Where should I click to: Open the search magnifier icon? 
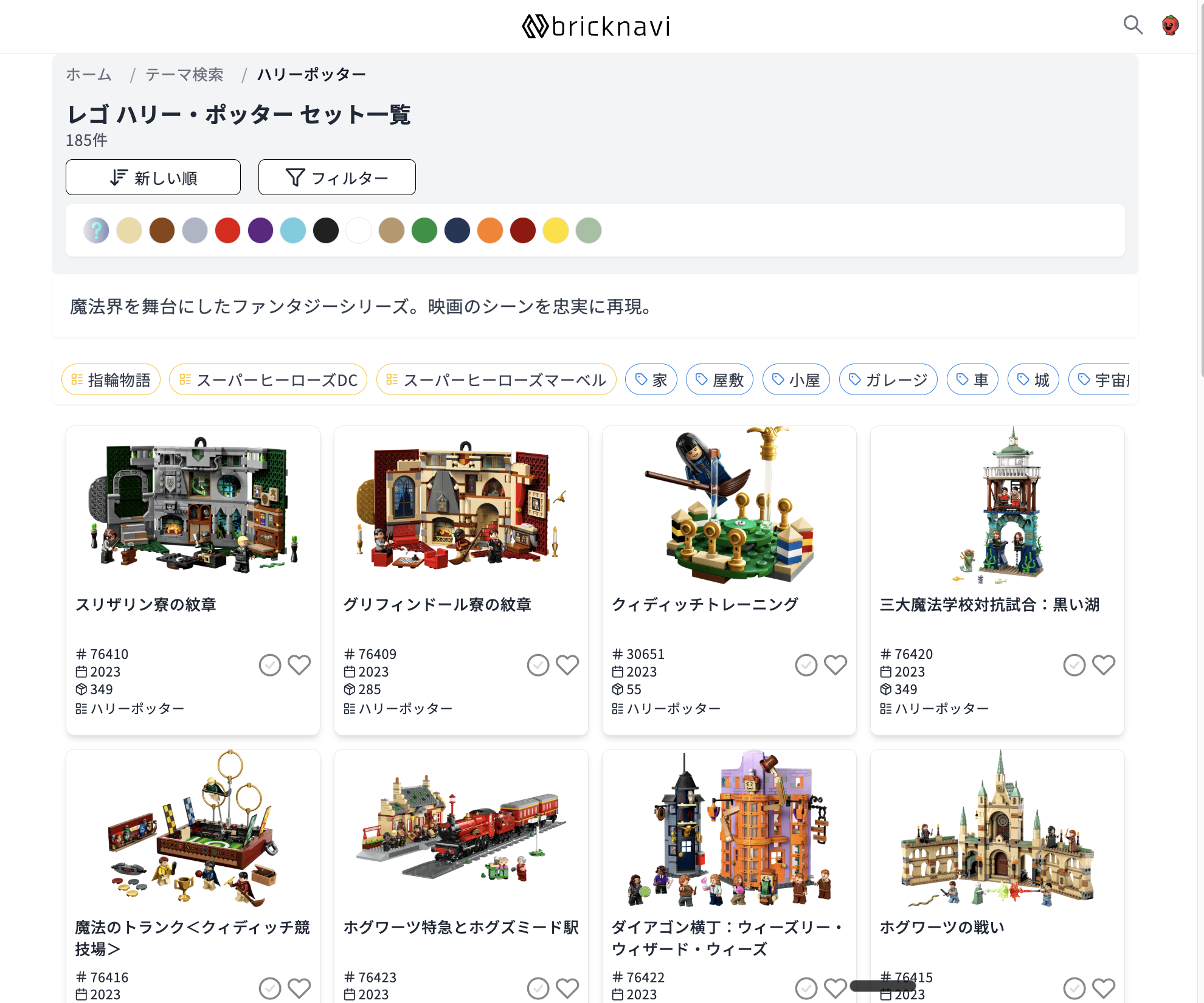click(x=1133, y=25)
